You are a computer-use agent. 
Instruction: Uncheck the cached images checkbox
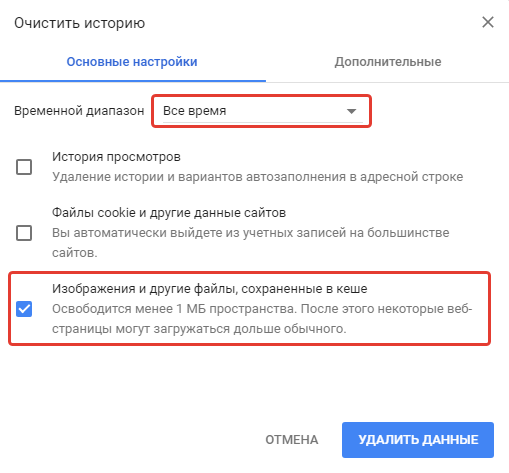tap(24, 309)
